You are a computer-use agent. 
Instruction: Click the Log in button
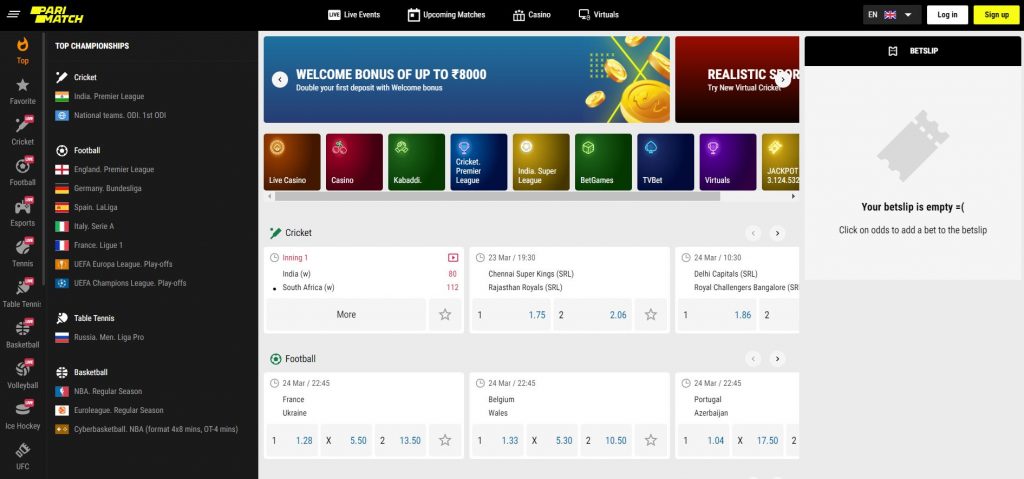(947, 14)
